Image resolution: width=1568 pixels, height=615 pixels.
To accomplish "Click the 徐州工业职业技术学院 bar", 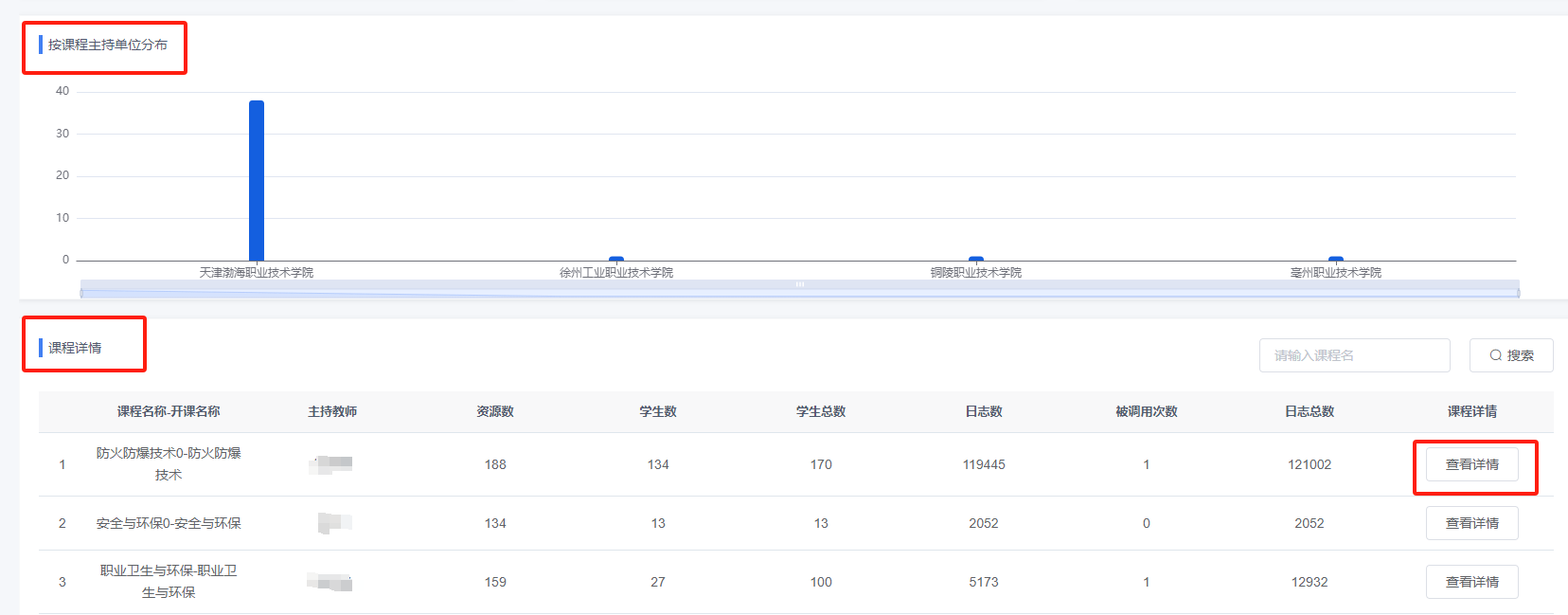I will click(616, 258).
